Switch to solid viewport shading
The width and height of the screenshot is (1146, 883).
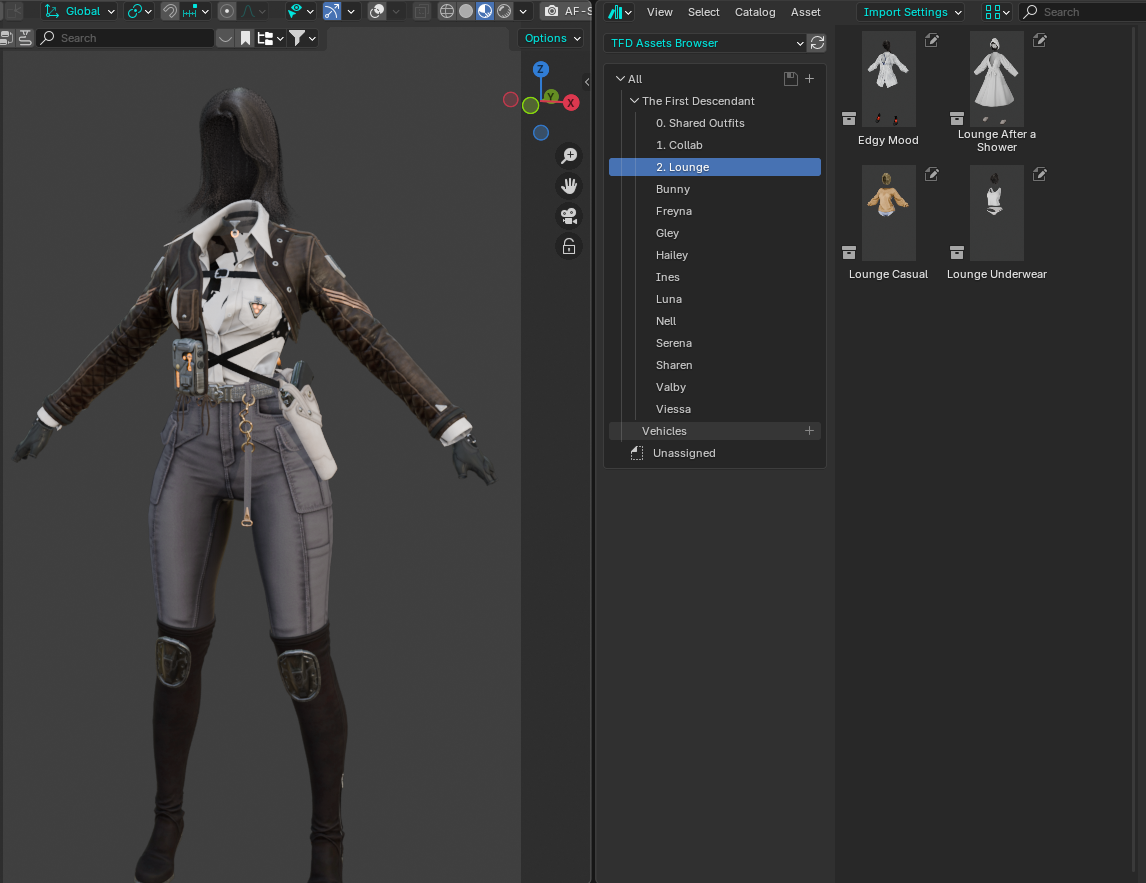[x=466, y=11]
